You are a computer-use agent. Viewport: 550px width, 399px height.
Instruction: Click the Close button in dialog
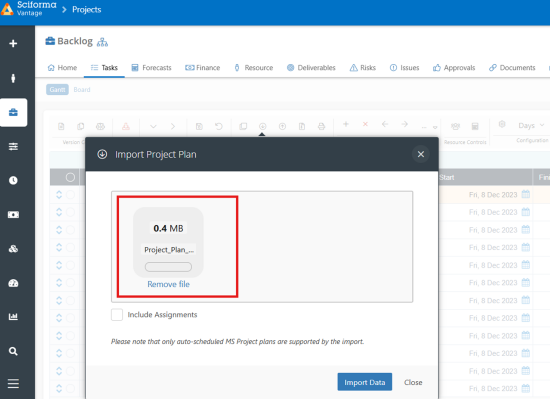(x=413, y=382)
